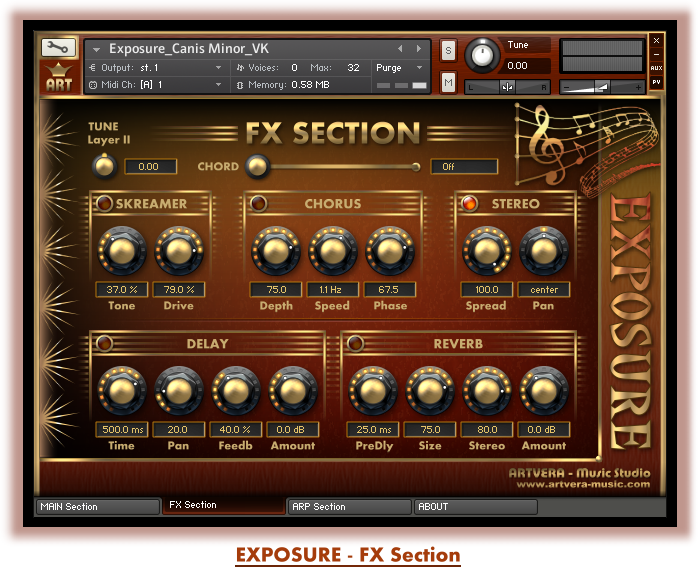Image resolution: width=700 pixels, height=567 pixels.
Task: Turn on the REVERB effect power button
Action: coord(355,344)
